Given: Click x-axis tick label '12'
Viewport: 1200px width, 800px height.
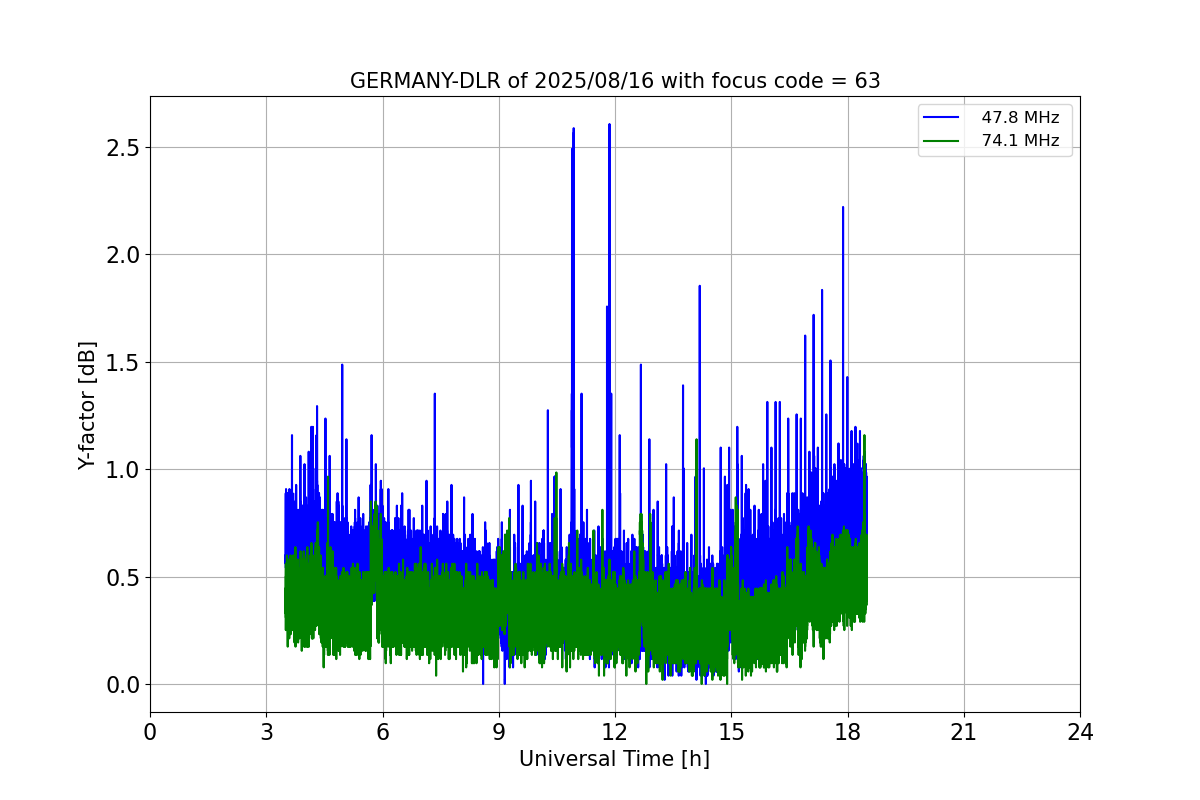Looking at the screenshot, I should (x=615, y=733).
